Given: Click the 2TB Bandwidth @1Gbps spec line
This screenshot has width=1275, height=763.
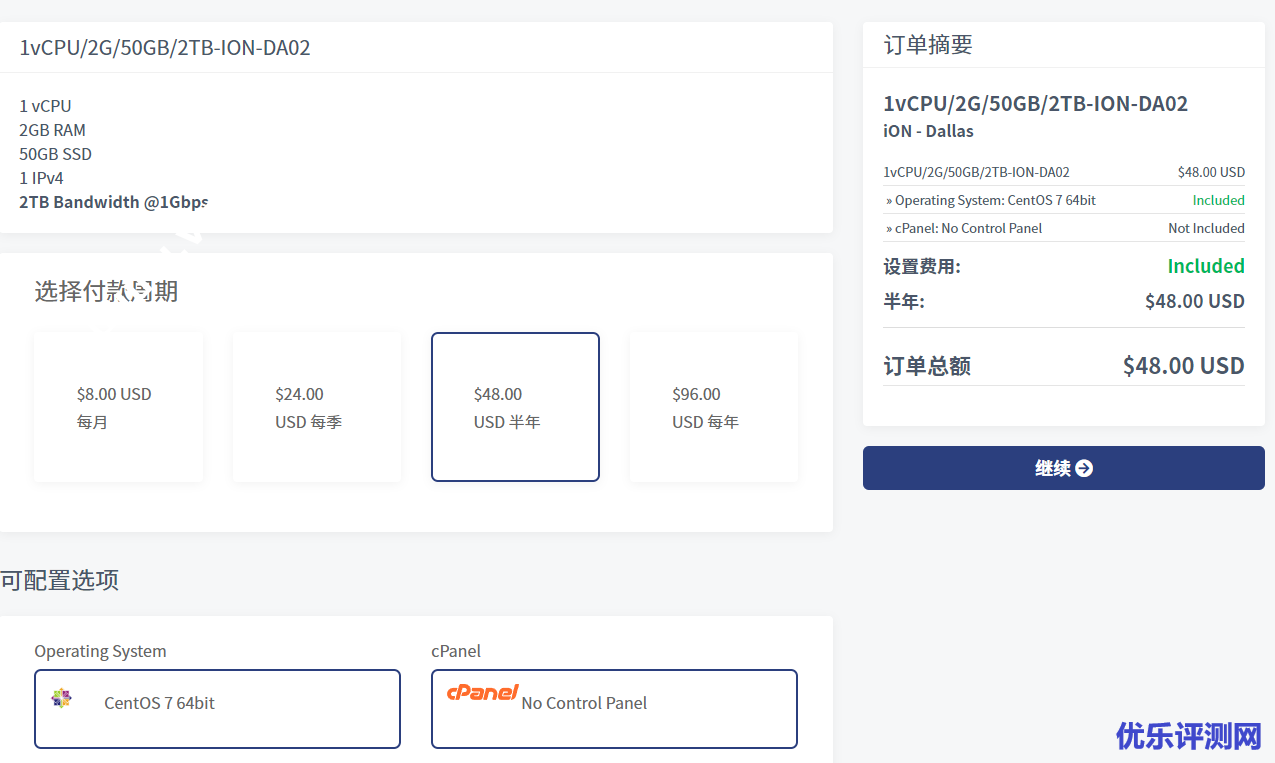Looking at the screenshot, I should (114, 202).
